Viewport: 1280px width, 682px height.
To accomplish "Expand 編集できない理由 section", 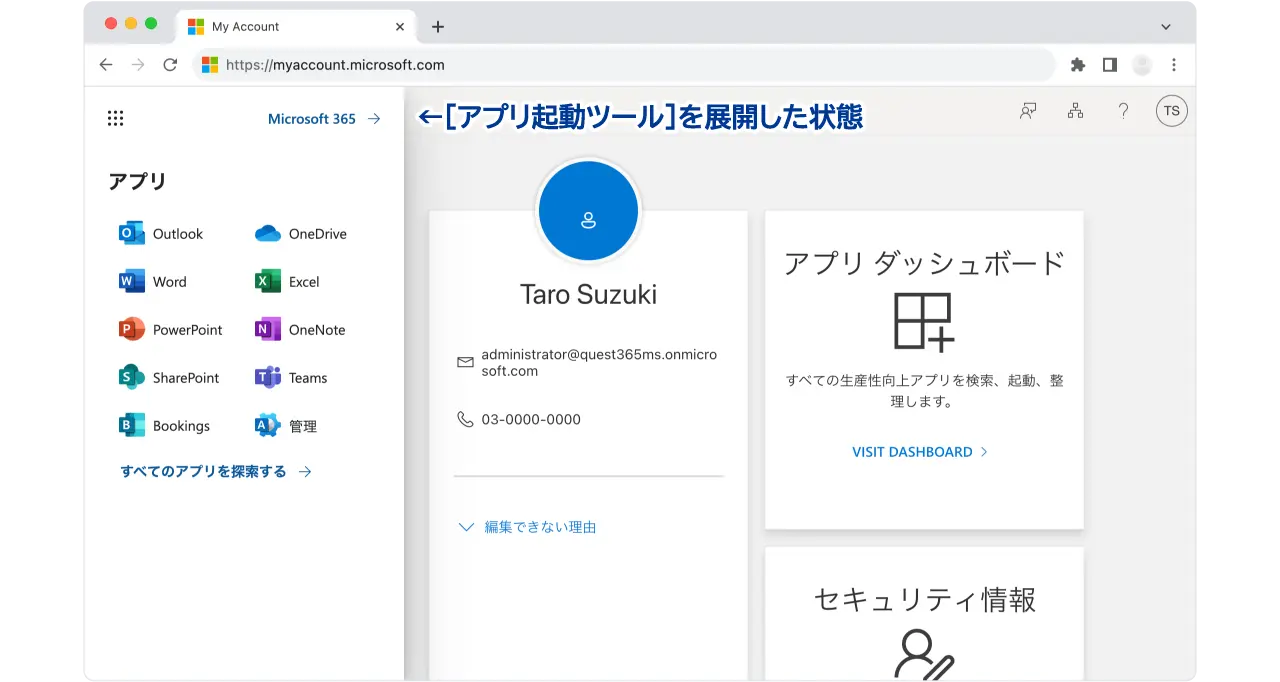I will [527, 527].
